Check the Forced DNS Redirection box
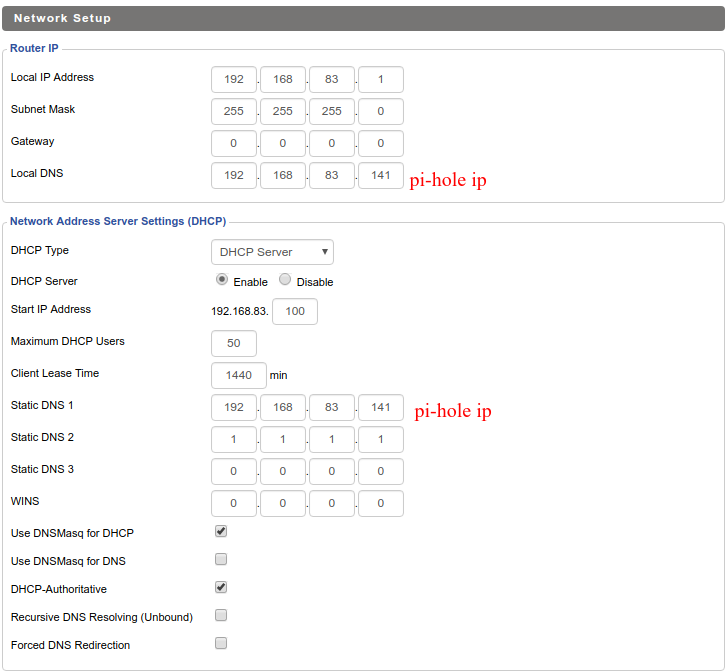 click(221, 644)
